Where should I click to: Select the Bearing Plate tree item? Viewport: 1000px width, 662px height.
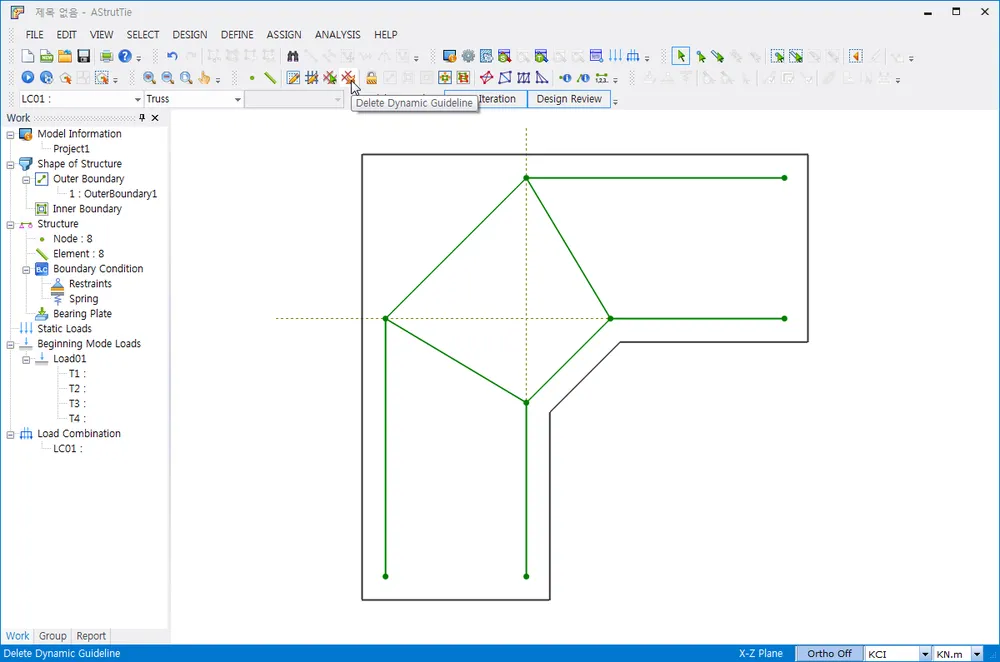pos(82,314)
